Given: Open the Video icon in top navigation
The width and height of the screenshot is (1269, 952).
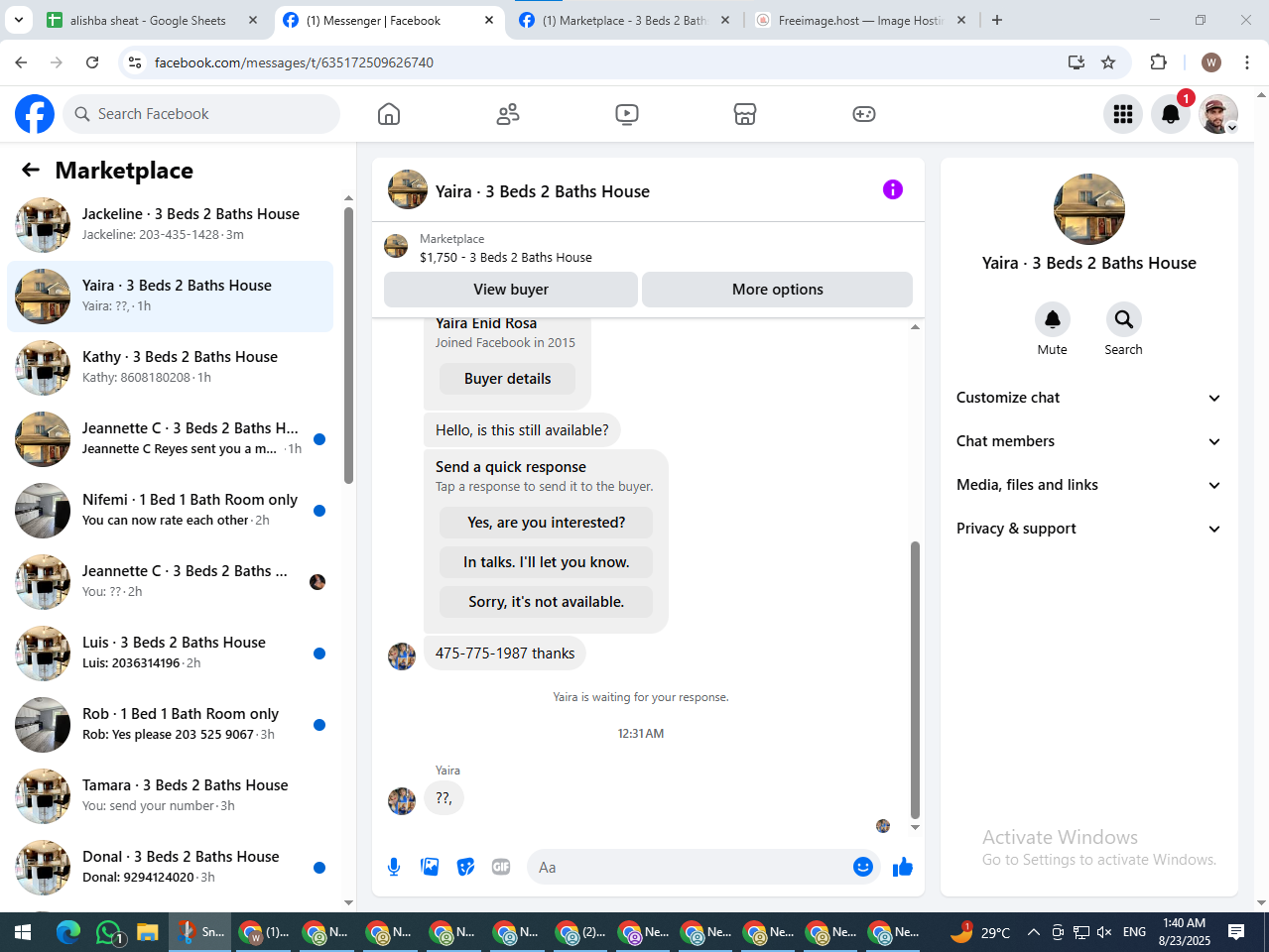Looking at the screenshot, I should (x=627, y=114).
